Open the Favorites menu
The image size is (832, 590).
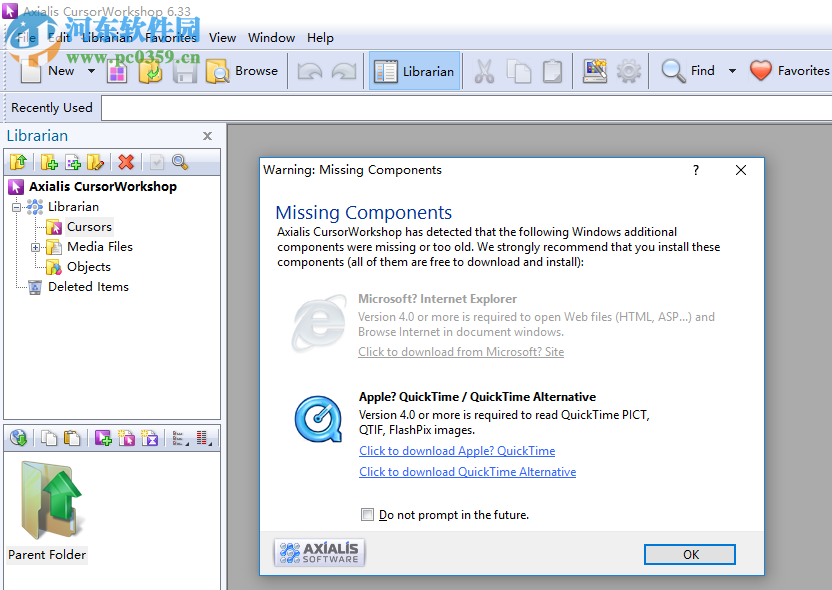(x=170, y=38)
